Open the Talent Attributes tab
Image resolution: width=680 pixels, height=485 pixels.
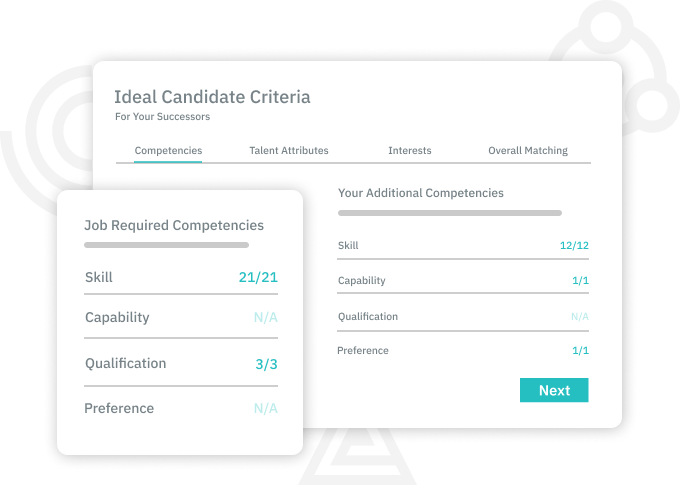point(289,151)
